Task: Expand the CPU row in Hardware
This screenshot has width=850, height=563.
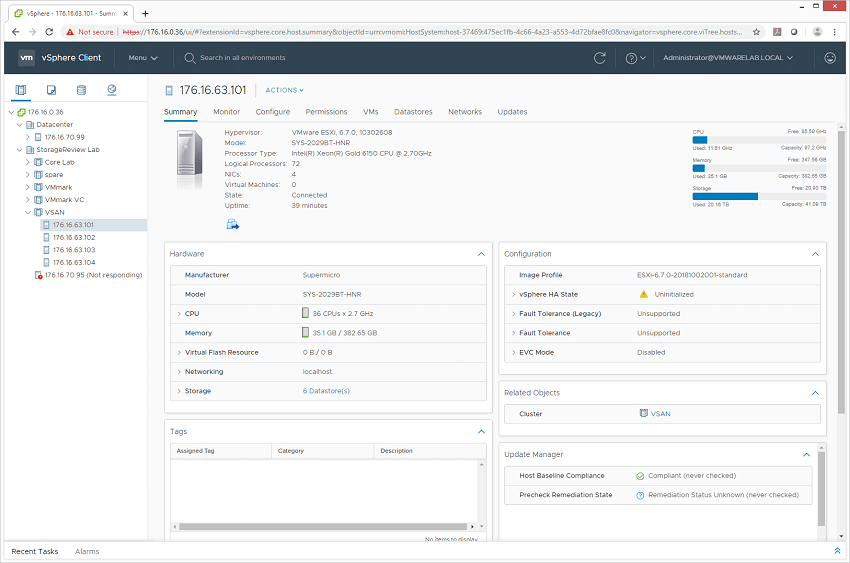Action: click(x=179, y=314)
